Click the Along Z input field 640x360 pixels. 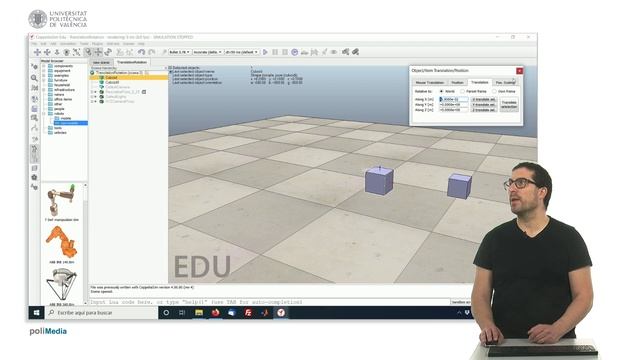click(453, 110)
